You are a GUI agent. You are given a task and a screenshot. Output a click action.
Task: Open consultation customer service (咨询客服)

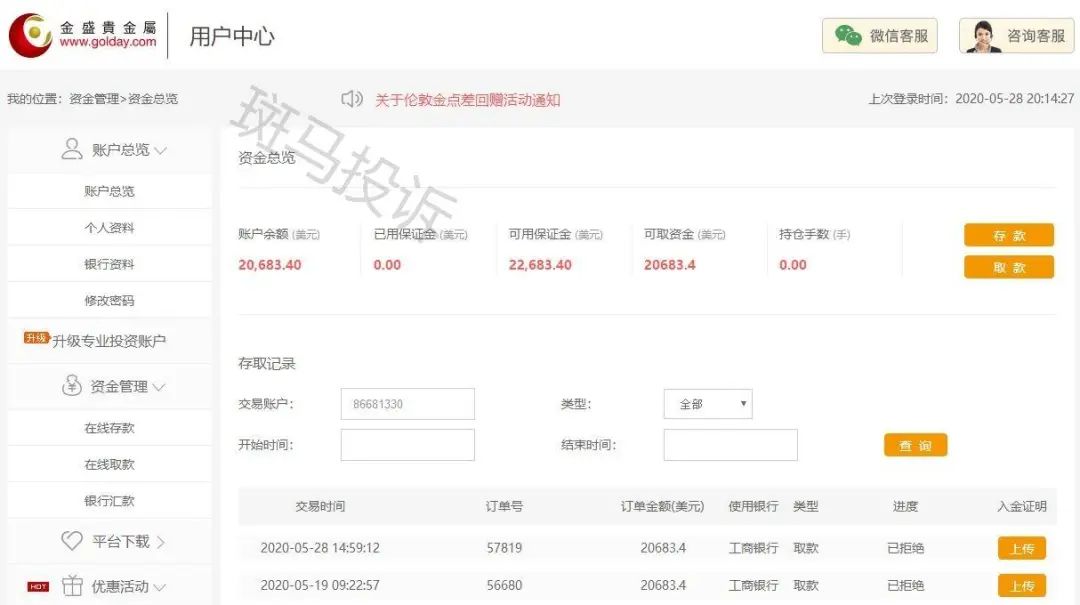pos(1016,36)
